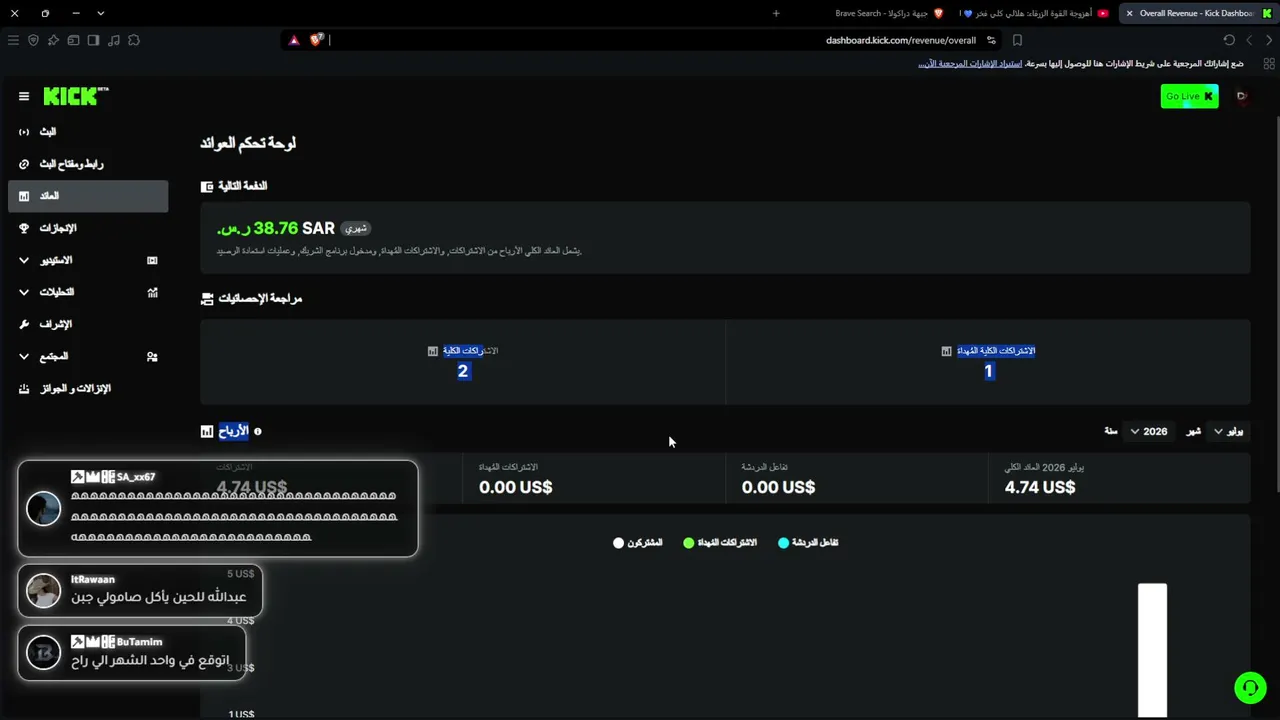Toggle the المشتركون chart legend item

tap(638, 542)
